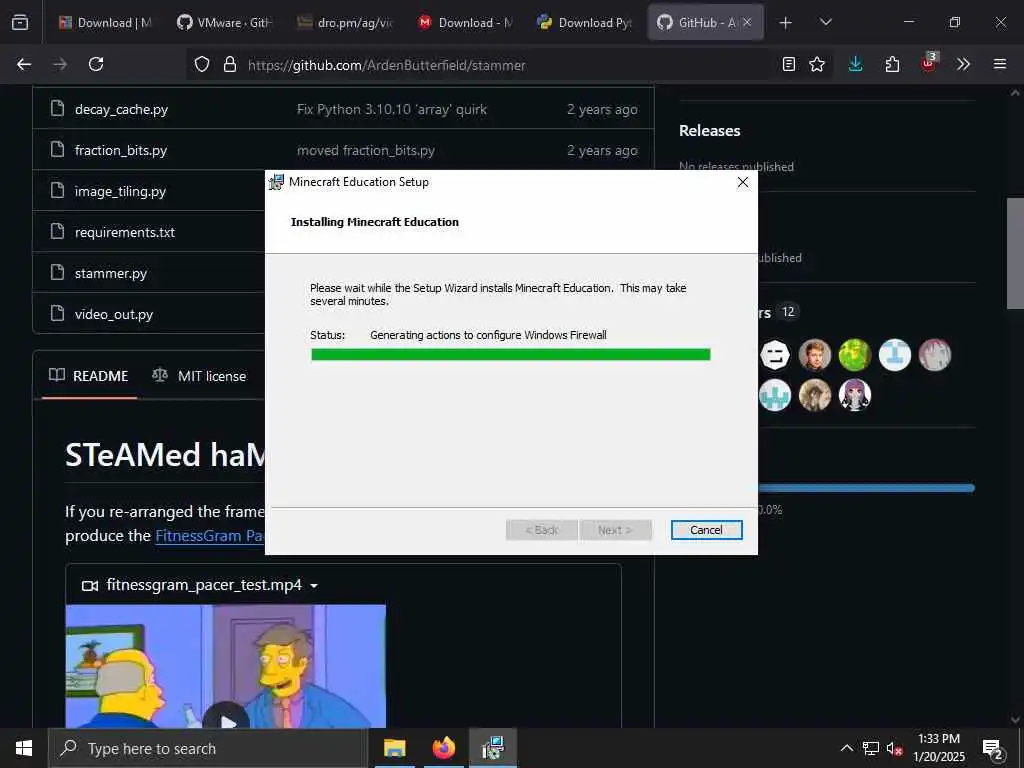This screenshot has width=1024, height=768.
Task: Open stammer.py file
Action: coord(110,273)
